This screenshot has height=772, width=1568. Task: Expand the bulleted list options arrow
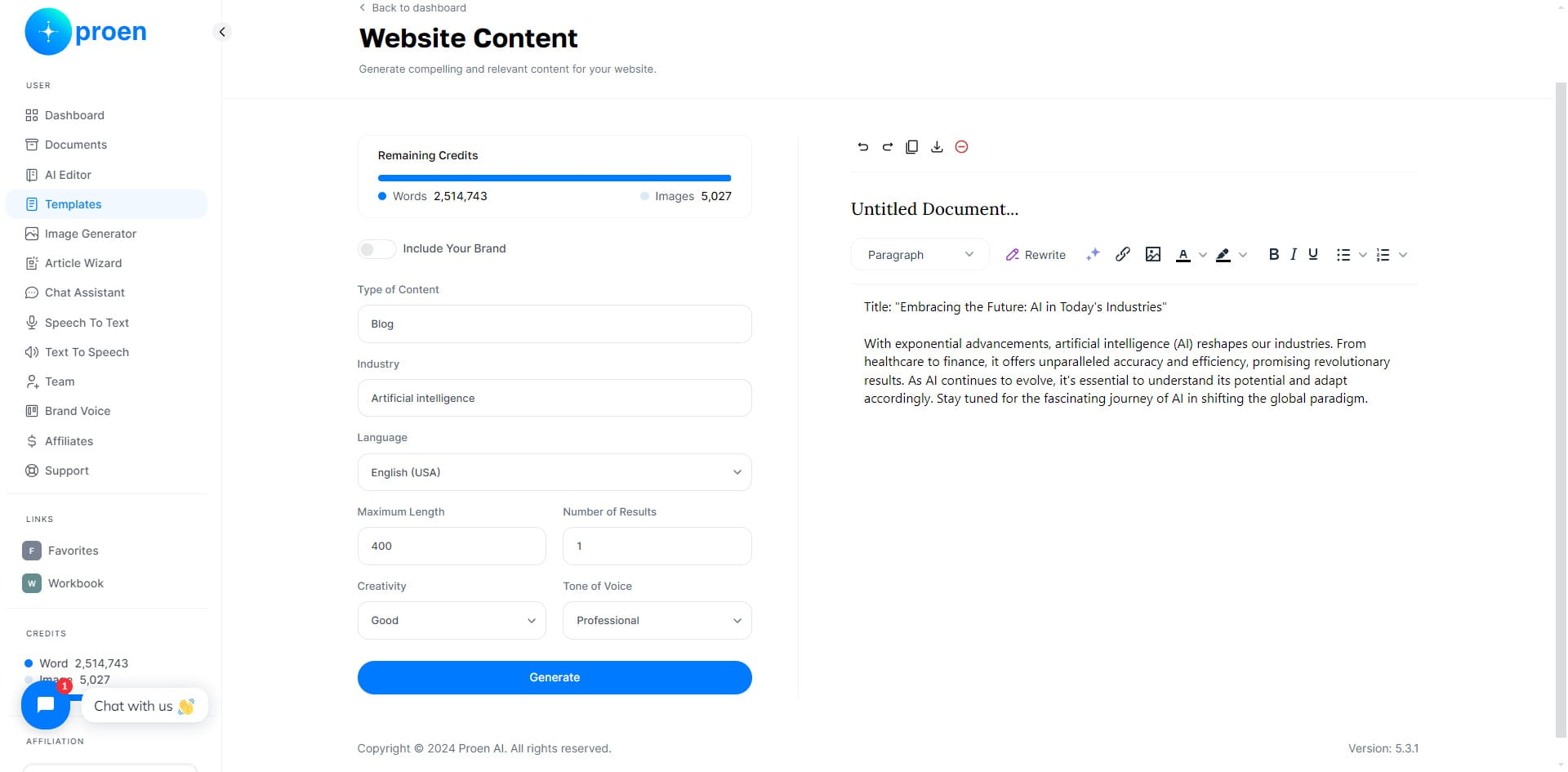coord(1362,255)
